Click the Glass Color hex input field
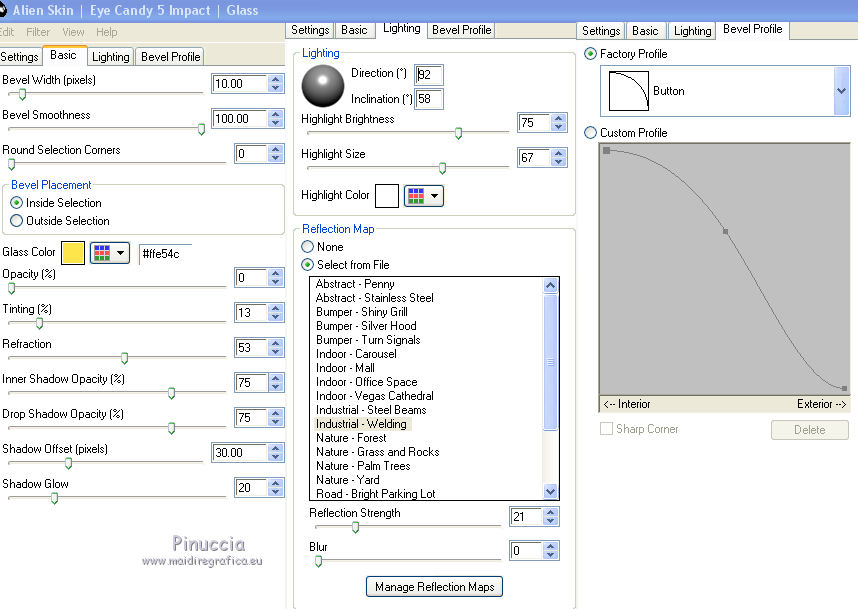Viewport: 858px width, 609px height. coord(164,254)
